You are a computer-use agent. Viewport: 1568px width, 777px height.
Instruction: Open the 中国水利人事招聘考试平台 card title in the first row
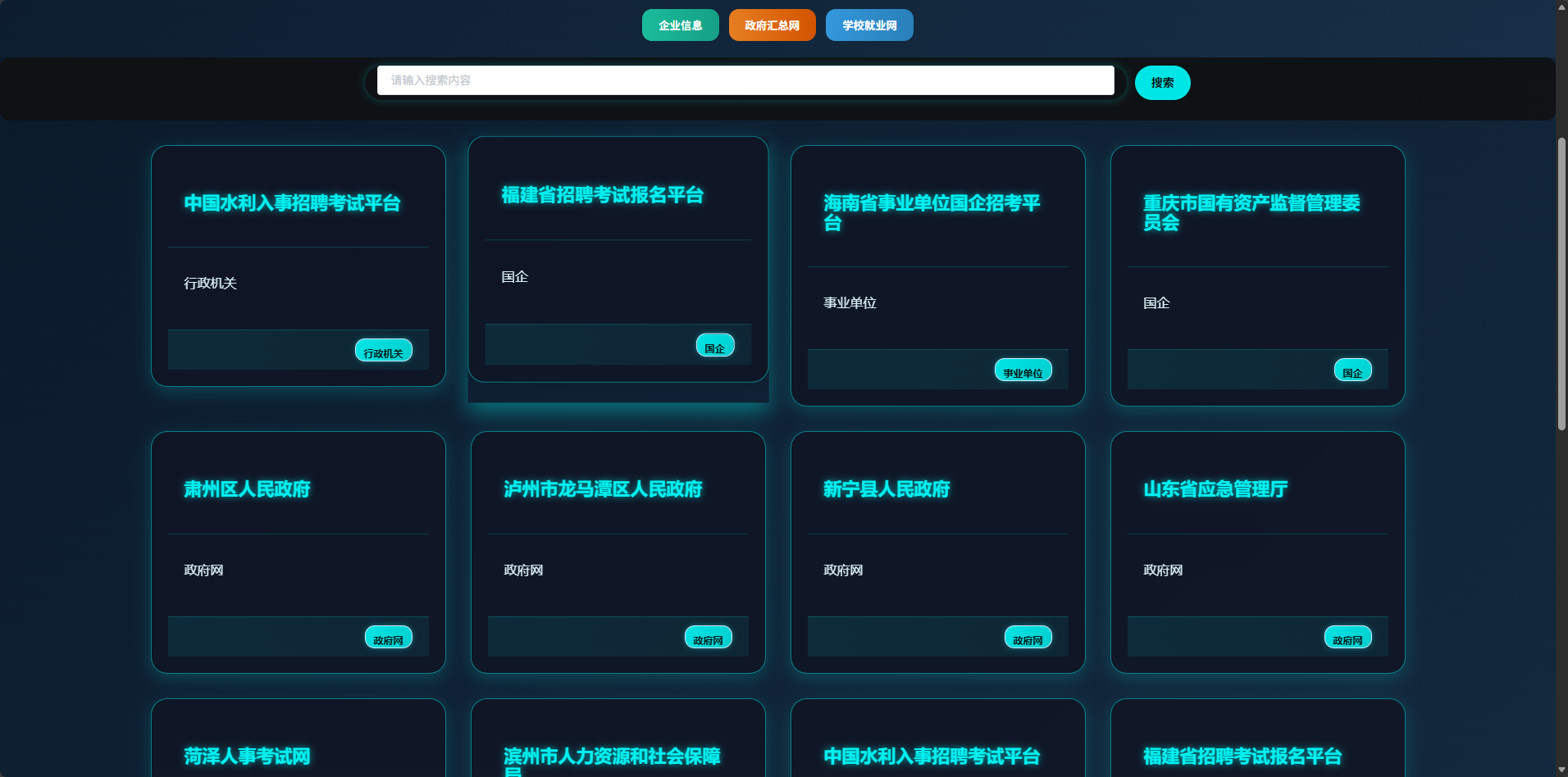pos(292,203)
